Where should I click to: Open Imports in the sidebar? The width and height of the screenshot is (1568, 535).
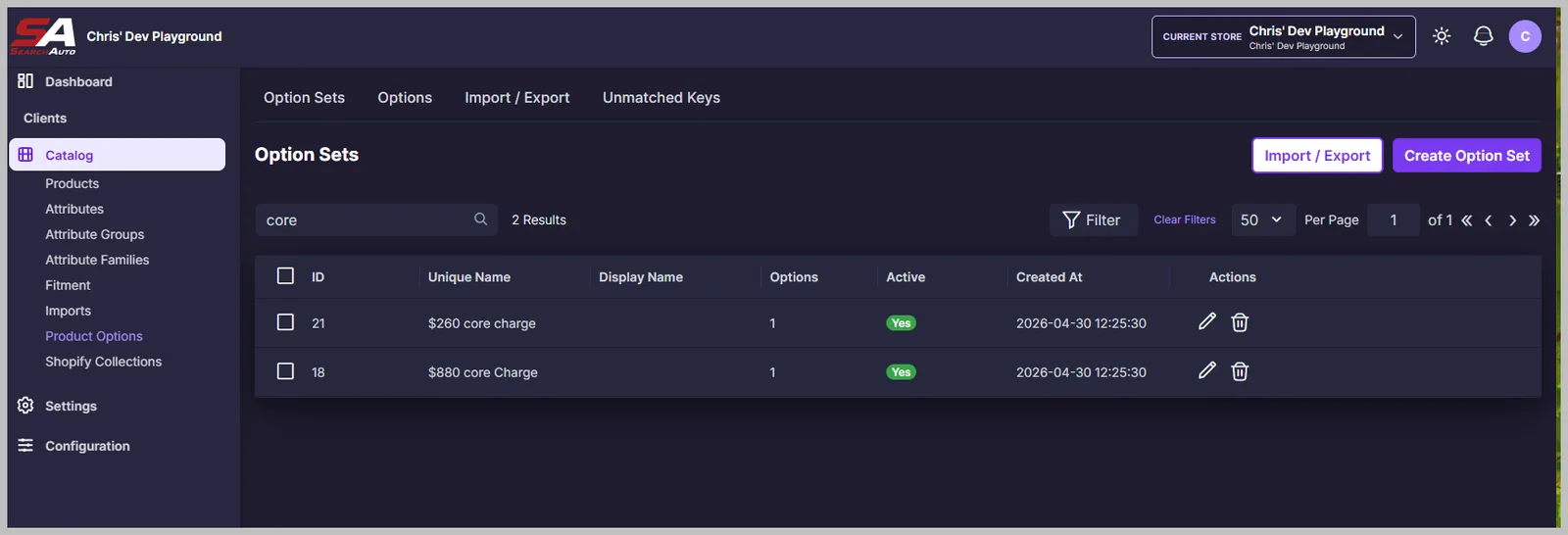tap(68, 311)
